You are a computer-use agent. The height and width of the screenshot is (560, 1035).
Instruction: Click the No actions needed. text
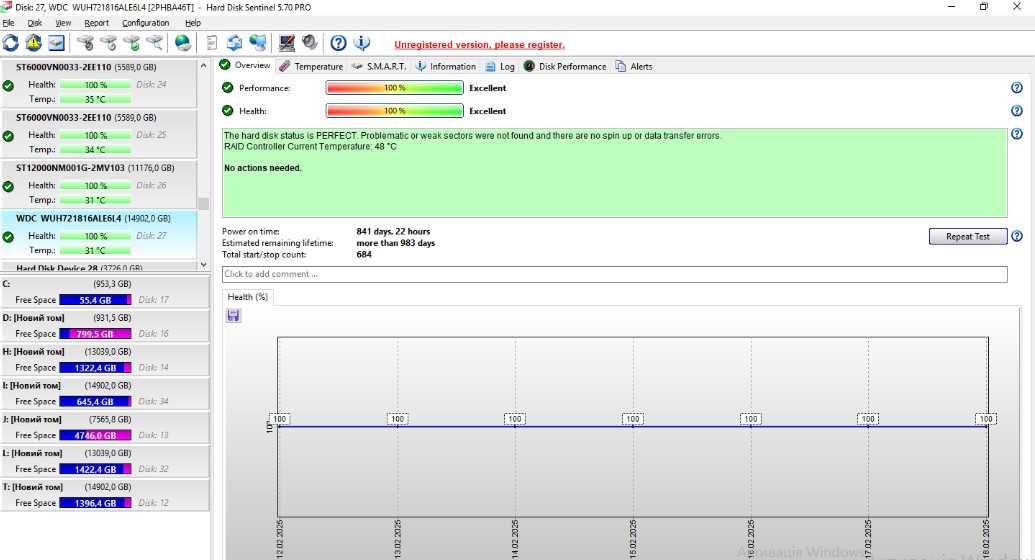[x=263, y=168]
